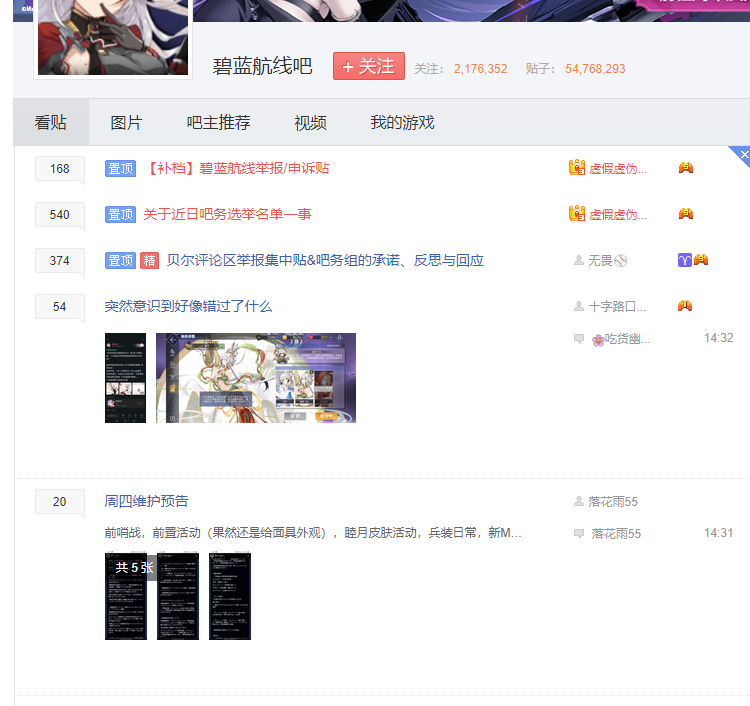Click user silhouette icon beside 十字路口

point(579,307)
